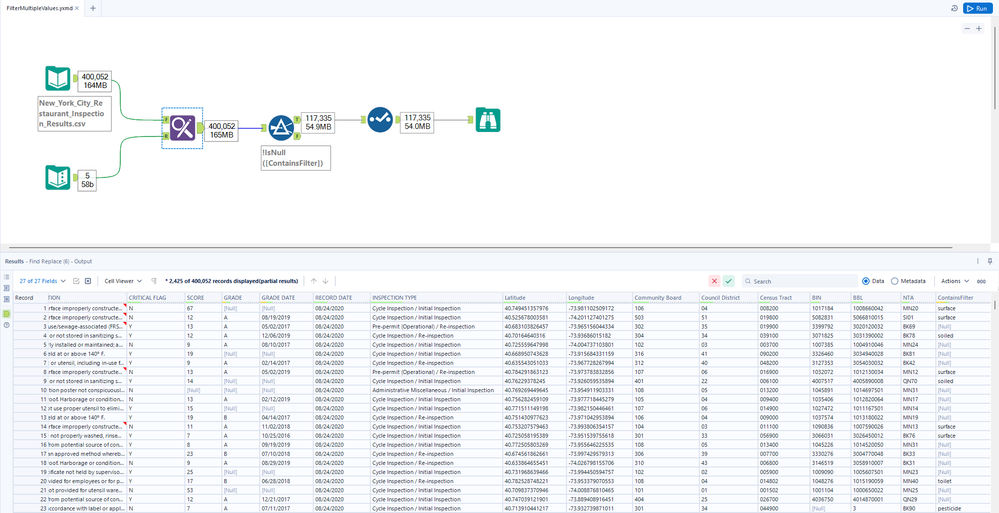The width and height of the screenshot is (999, 513).
Task: Select the Browse tool with binoculars
Action: tap(487, 119)
